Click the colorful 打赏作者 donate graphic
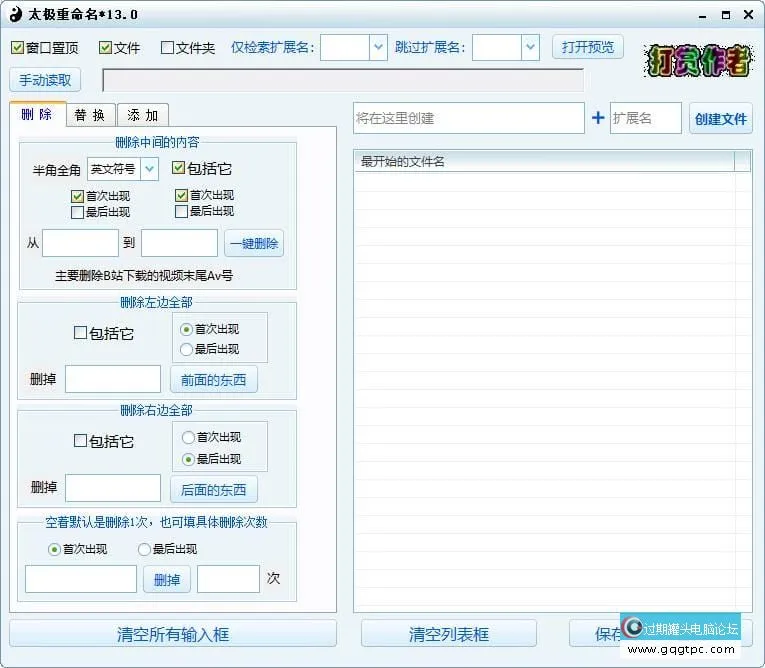This screenshot has width=765, height=668. coord(699,61)
